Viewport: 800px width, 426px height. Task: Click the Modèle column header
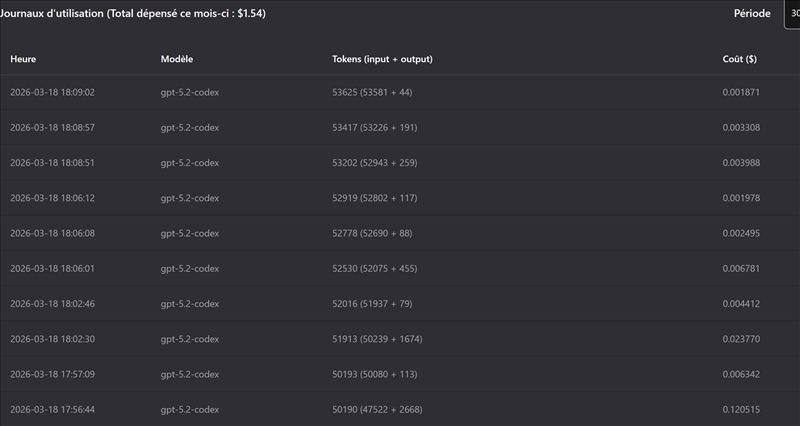[177, 59]
